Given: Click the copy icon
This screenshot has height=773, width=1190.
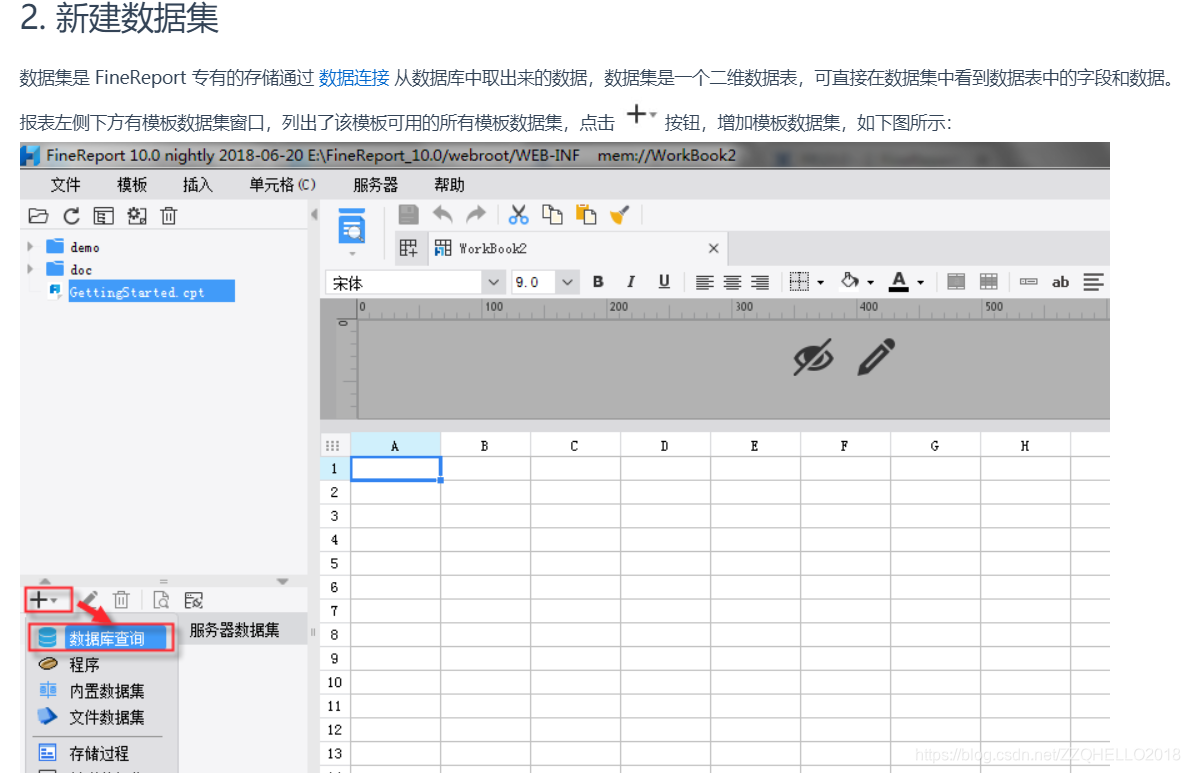Looking at the screenshot, I should 552,215.
